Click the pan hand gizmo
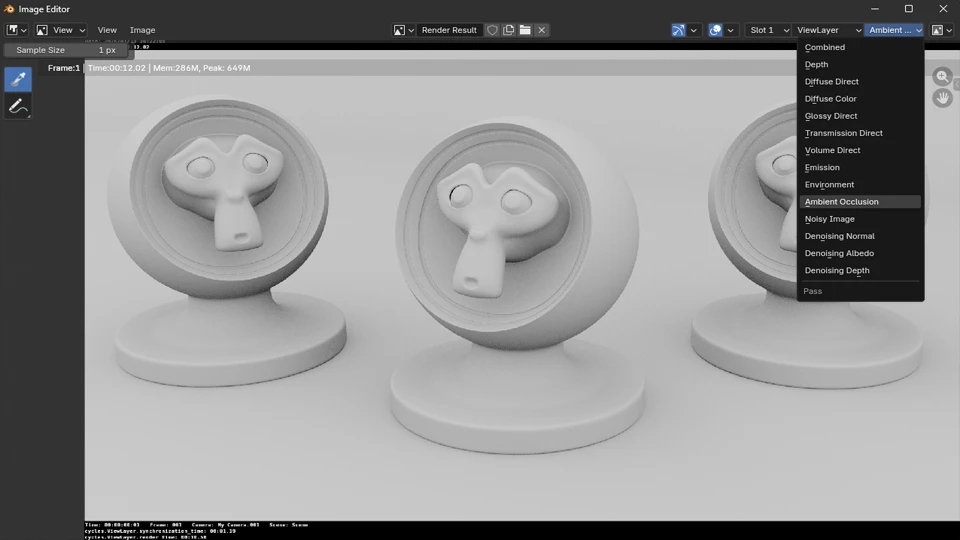The width and height of the screenshot is (960, 540). 942,98
